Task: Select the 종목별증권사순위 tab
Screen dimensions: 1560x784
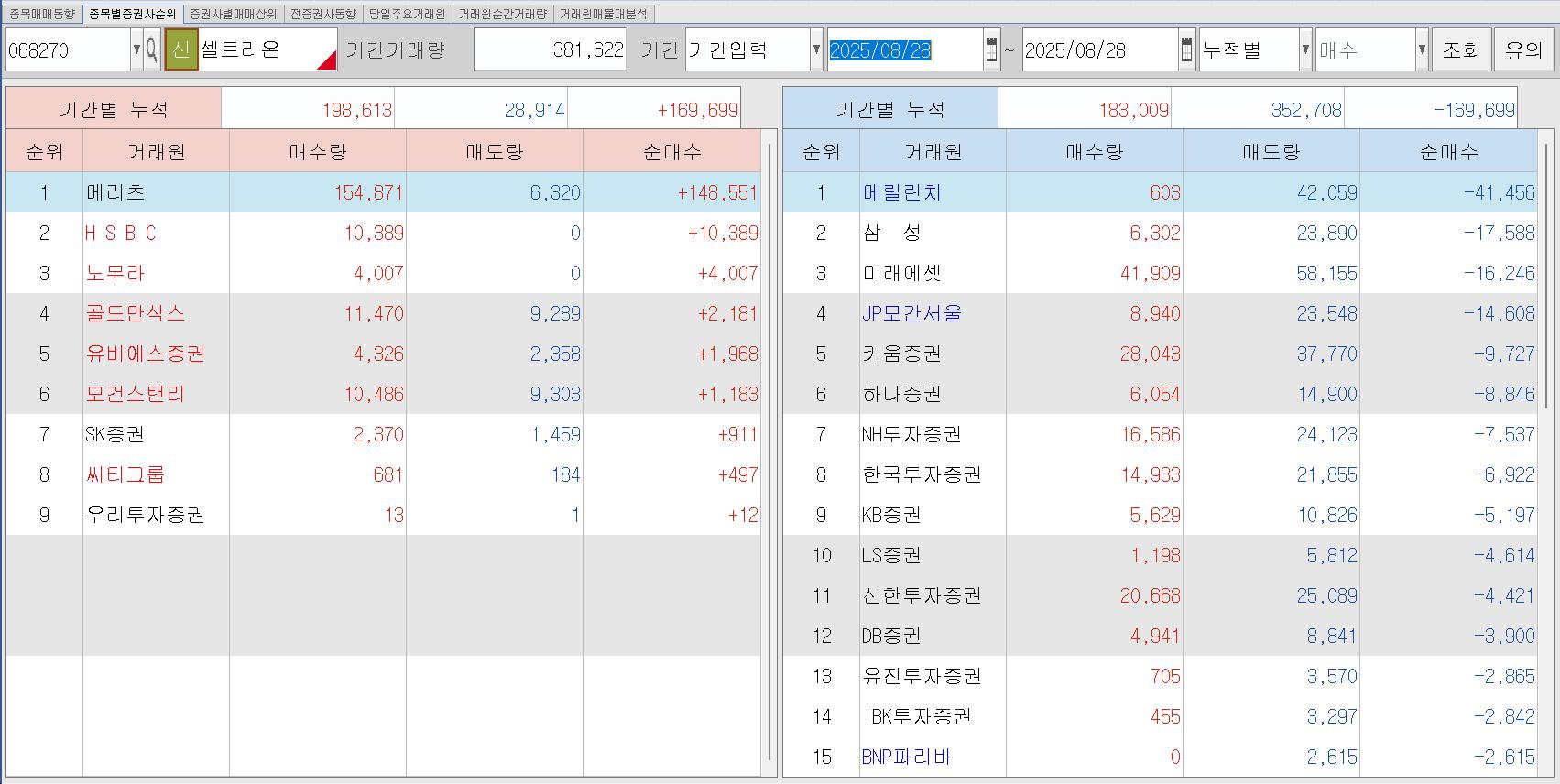Action: click(133, 14)
